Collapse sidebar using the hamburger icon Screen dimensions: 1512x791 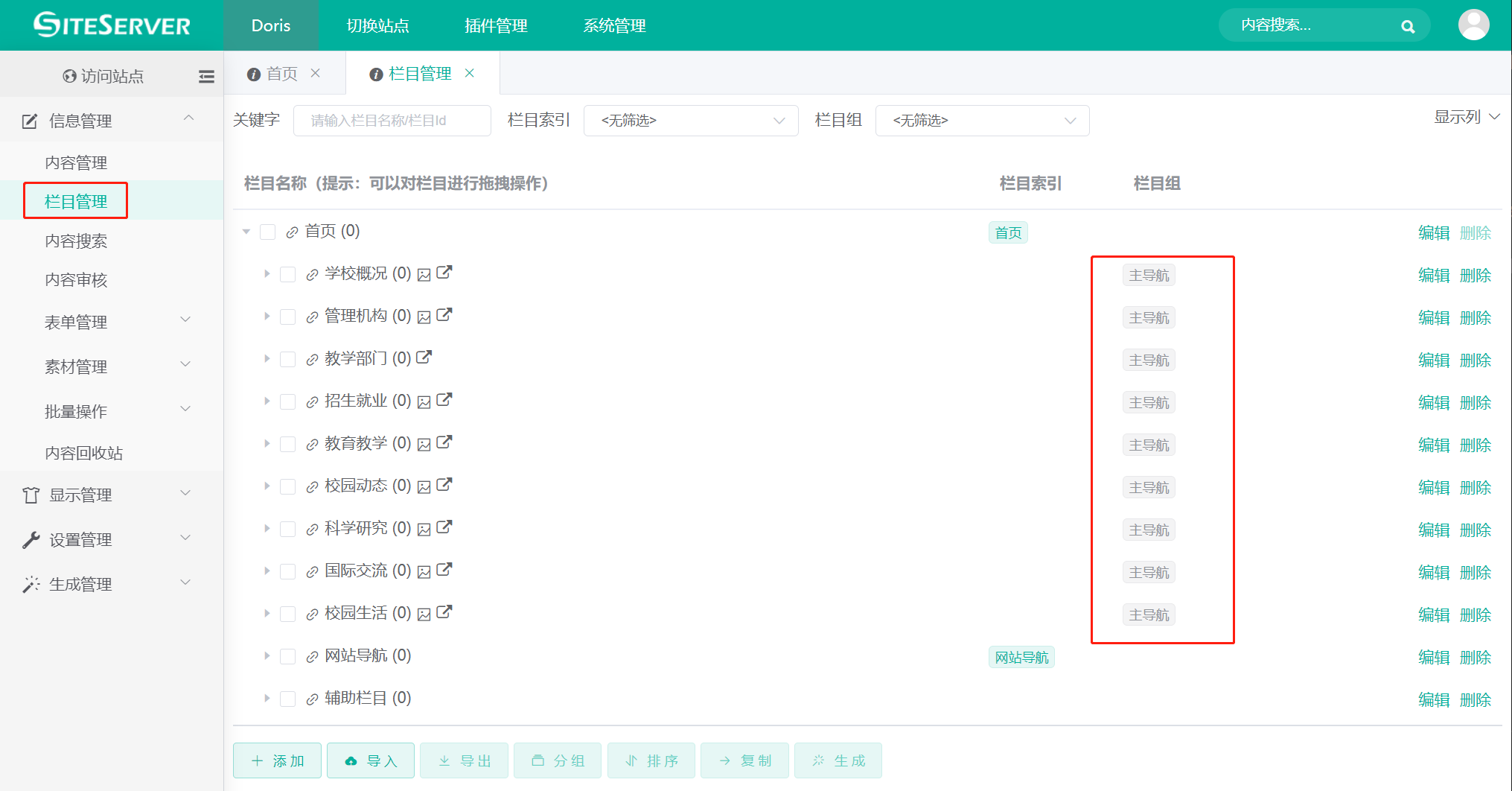(x=206, y=76)
